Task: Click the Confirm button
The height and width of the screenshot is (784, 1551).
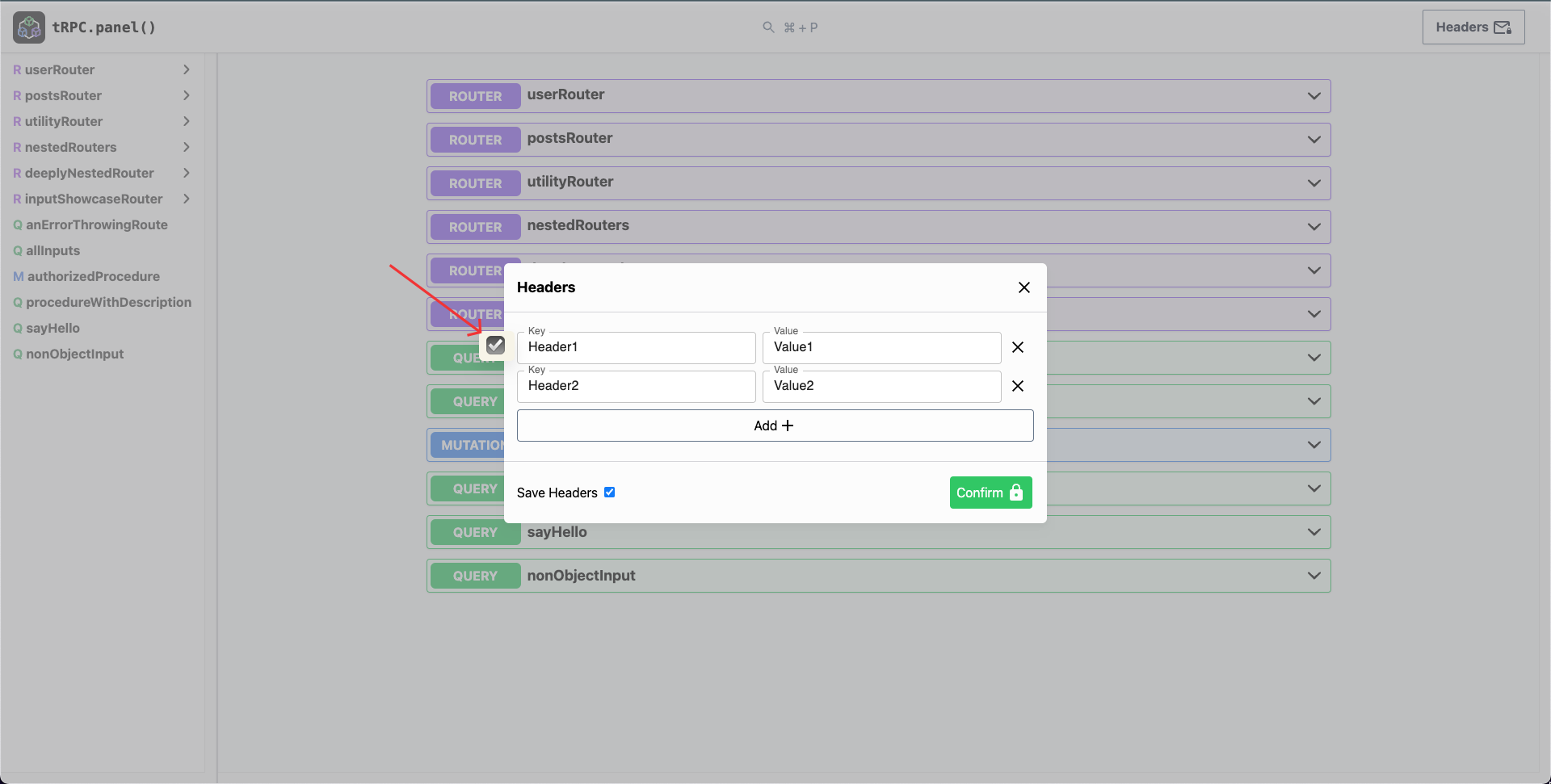Action: click(x=990, y=493)
